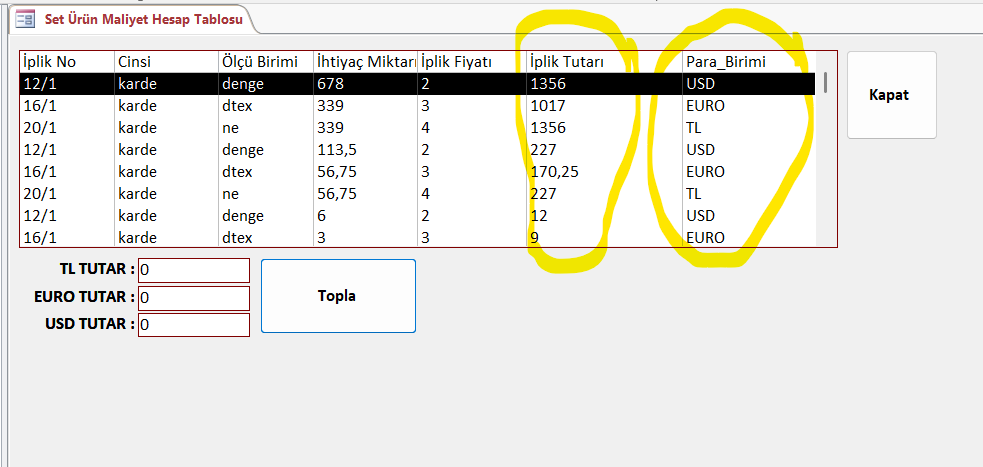
Task: Click into the EURO TUTAR field
Action: (x=193, y=297)
